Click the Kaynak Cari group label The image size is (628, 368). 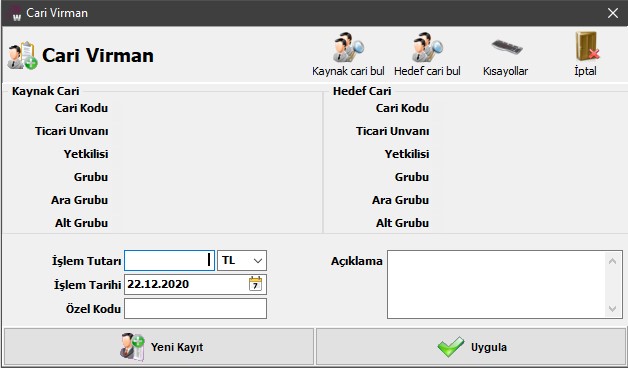46,91
